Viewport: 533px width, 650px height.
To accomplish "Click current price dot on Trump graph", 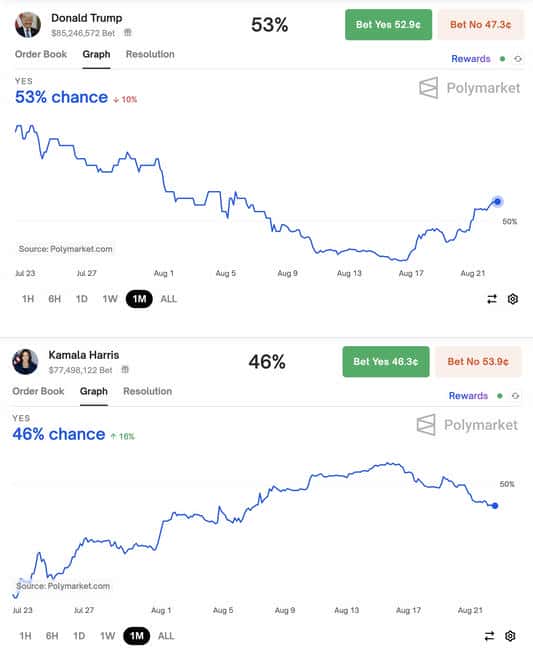I will click(497, 202).
